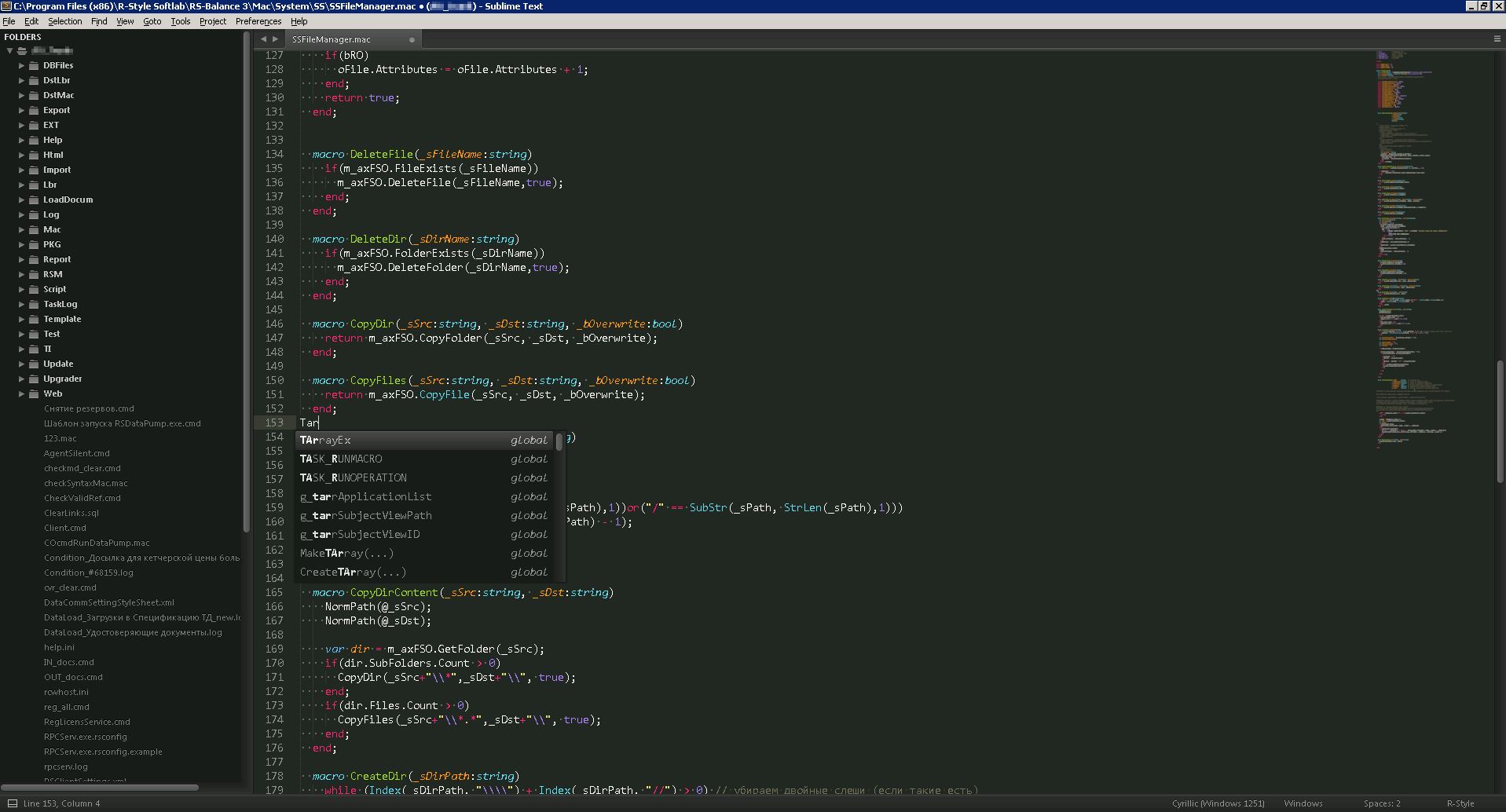
Task: Click the tab navigation right arrow
Action: [276, 38]
